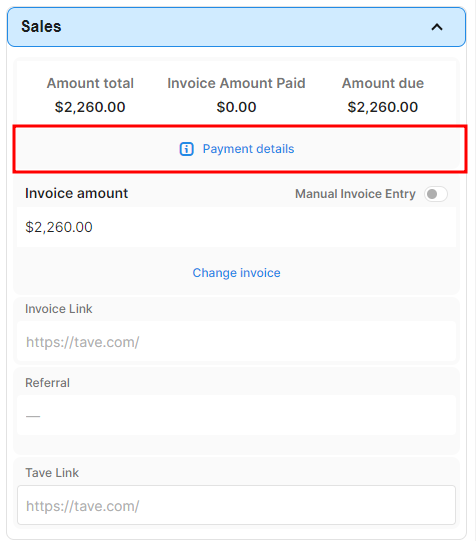Focus the Invoice Link input field
Viewport: 476px width, 541px height.
pyautogui.click(x=237, y=342)
